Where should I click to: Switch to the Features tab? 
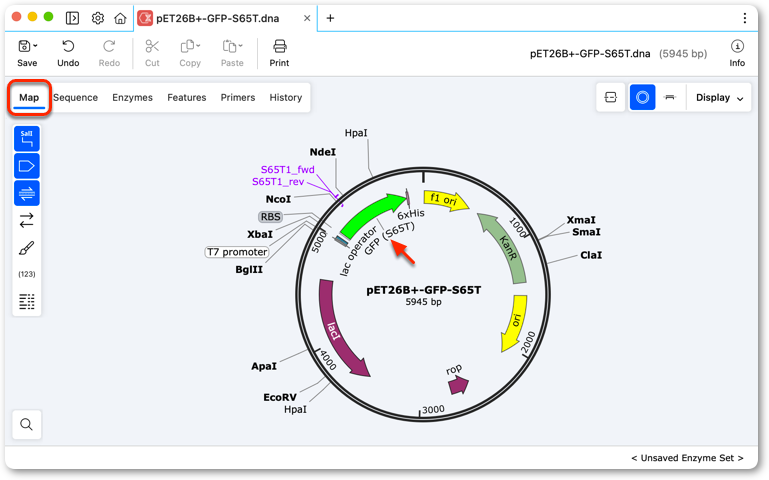187,98
